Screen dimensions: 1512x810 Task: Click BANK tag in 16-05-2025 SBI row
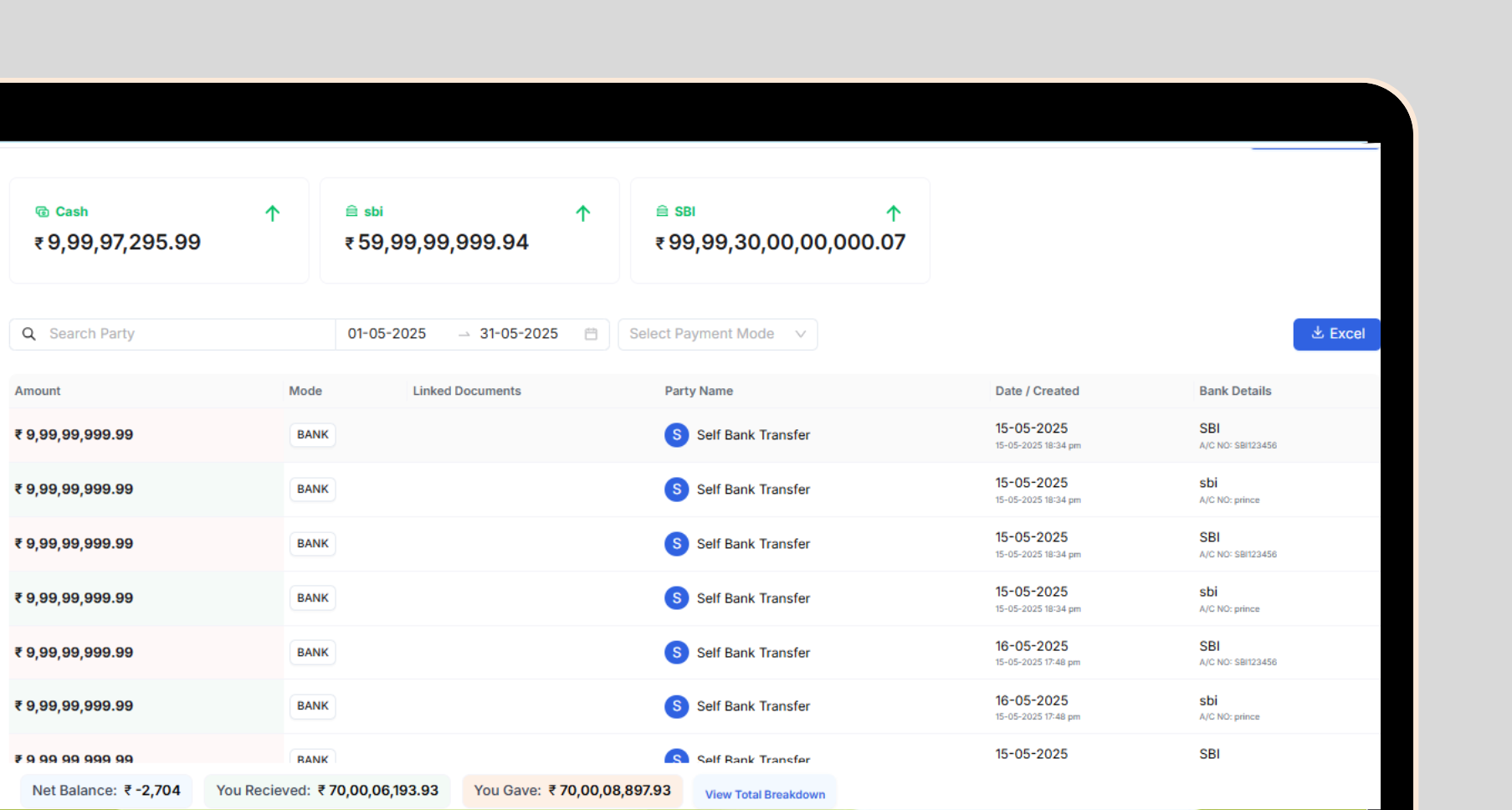point(312,653)
